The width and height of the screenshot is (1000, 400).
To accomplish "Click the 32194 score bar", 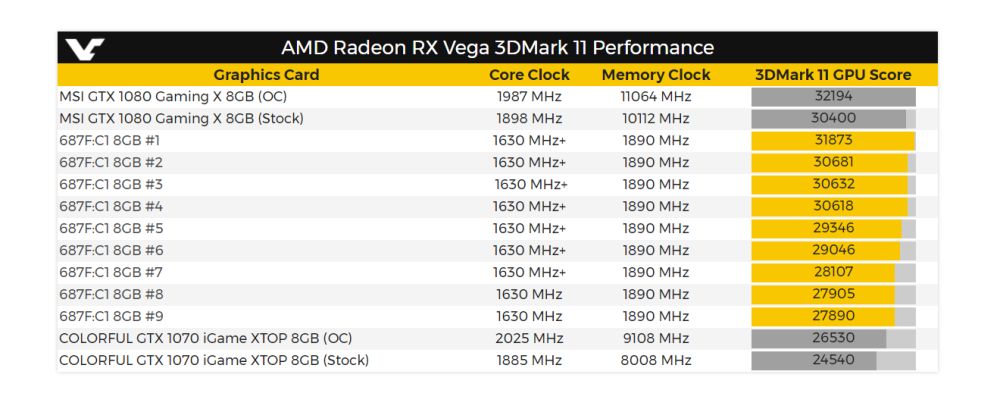I will tap(833, 97).
